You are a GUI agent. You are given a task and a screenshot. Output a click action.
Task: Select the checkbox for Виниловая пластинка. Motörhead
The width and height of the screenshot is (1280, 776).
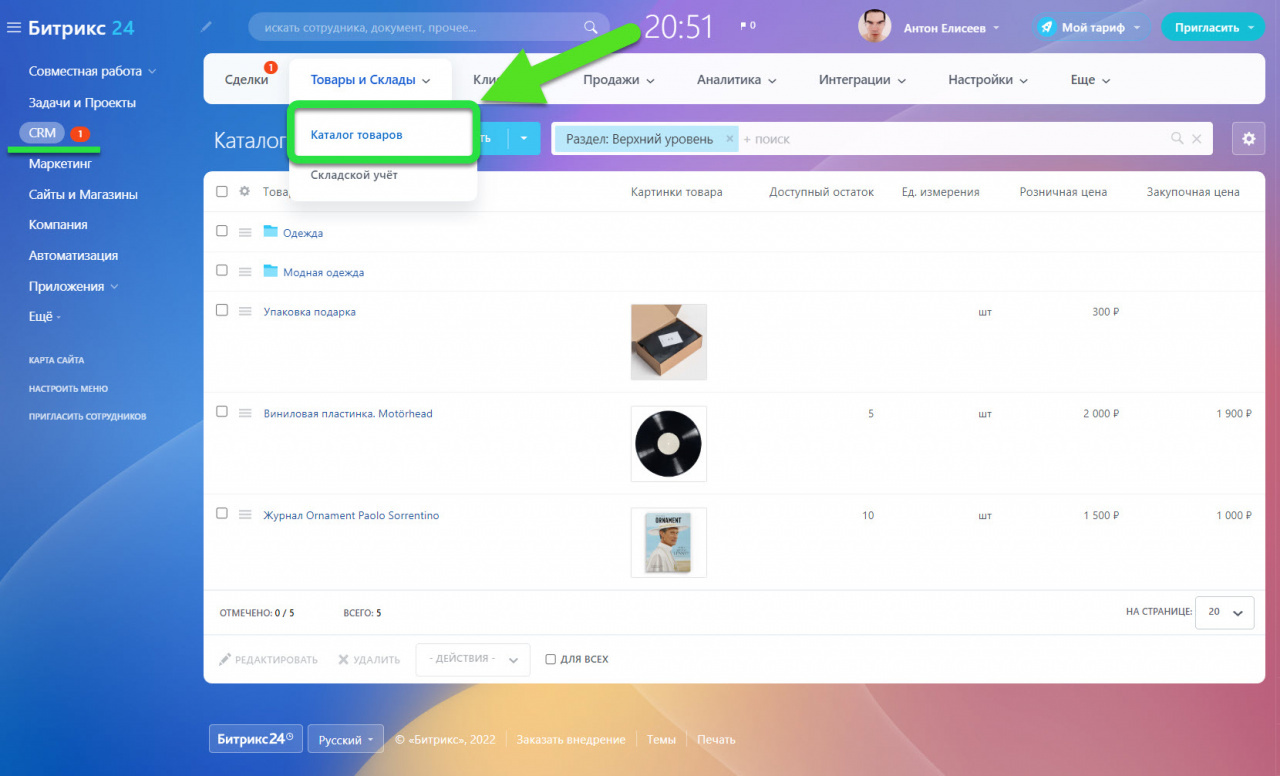pyautogui.click(x=222, y=412)
